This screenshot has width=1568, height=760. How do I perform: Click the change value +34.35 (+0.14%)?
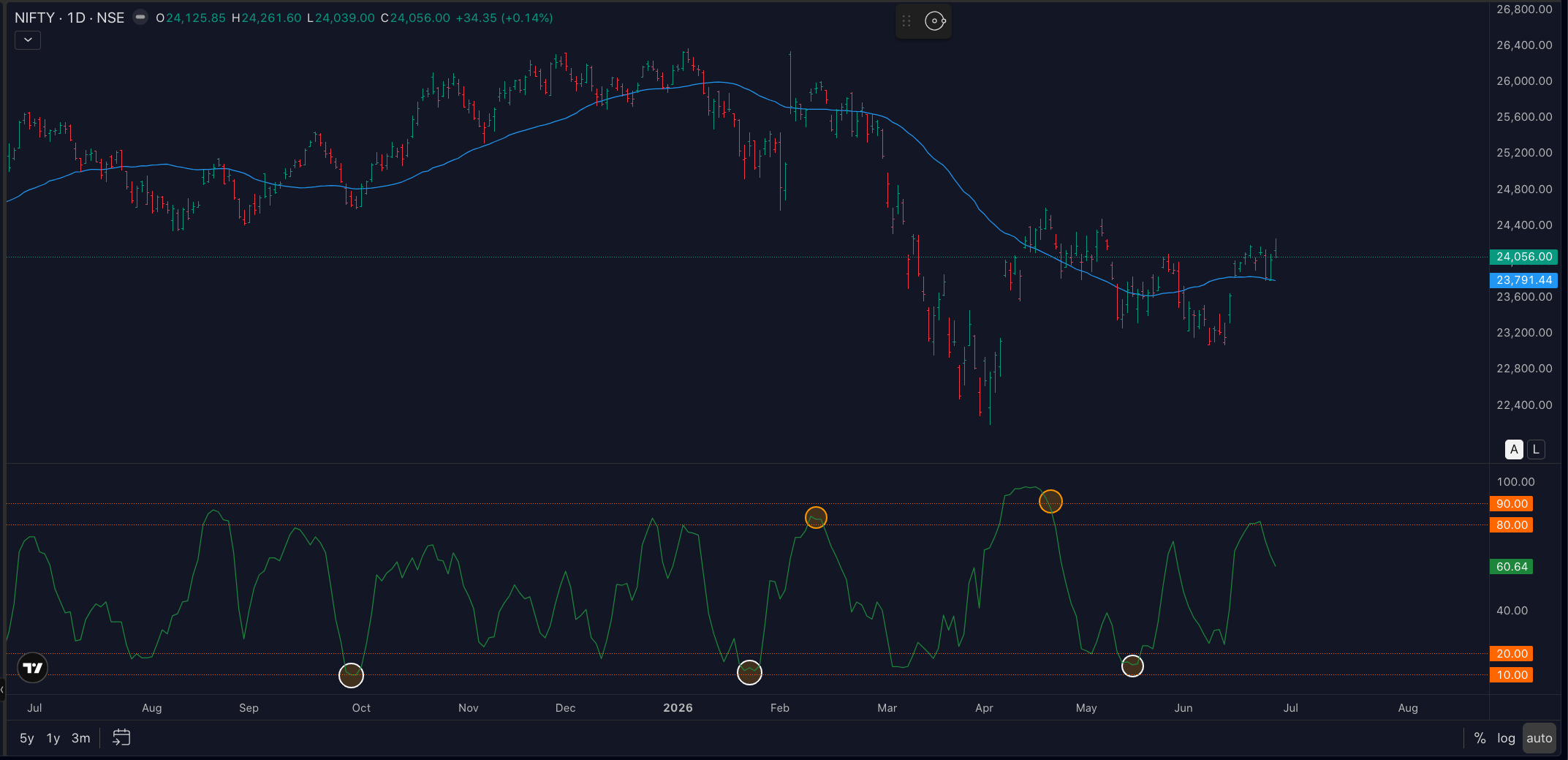(x=504, y=18)
